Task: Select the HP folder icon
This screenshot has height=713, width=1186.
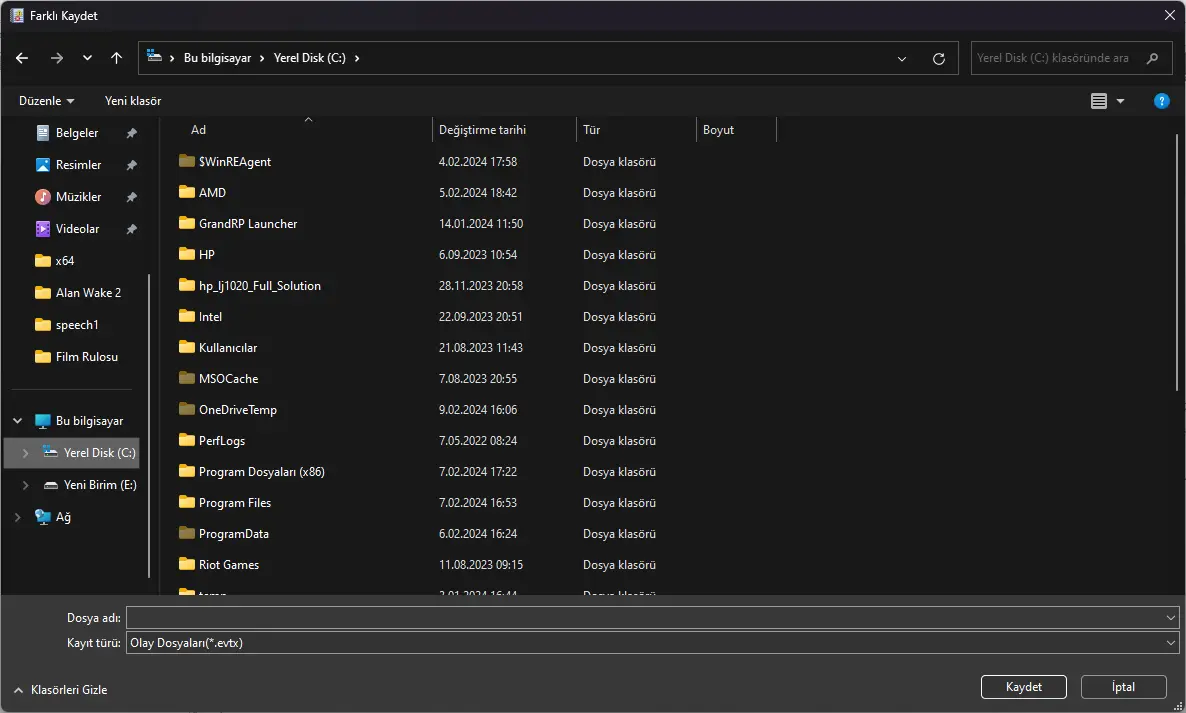Action: (x=187, y=254)
